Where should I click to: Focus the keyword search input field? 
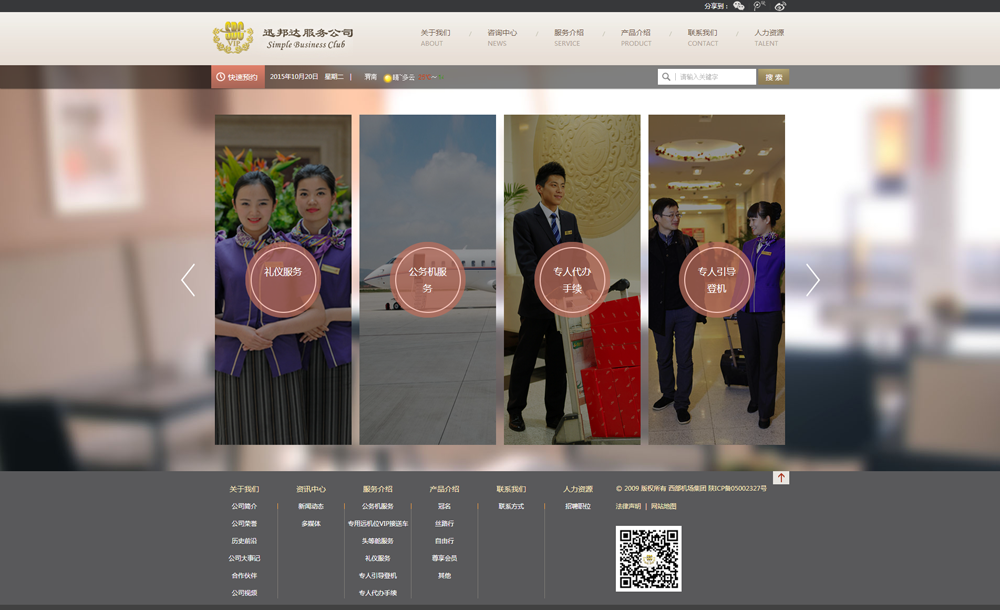(715, 77)
